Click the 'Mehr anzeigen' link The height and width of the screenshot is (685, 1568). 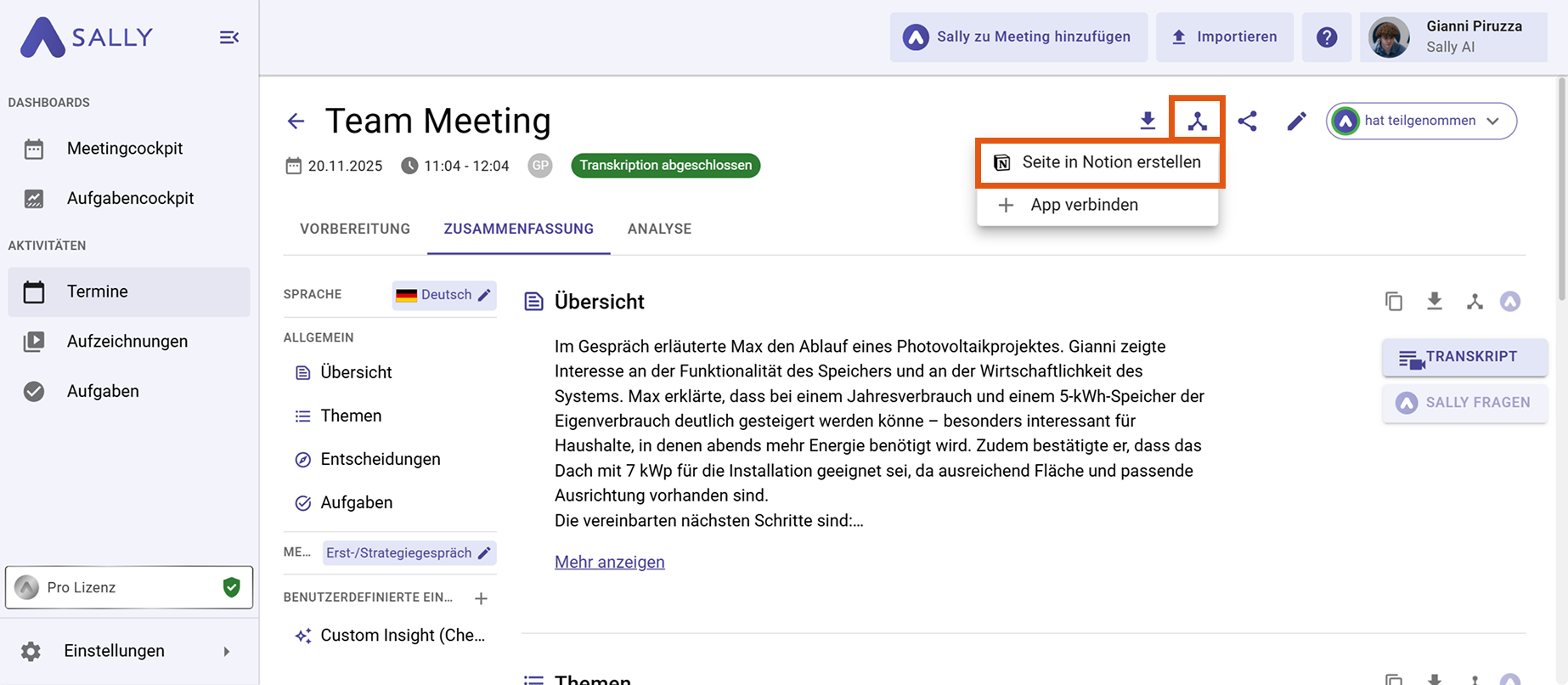pyautogui.click(x=610, y=562)
